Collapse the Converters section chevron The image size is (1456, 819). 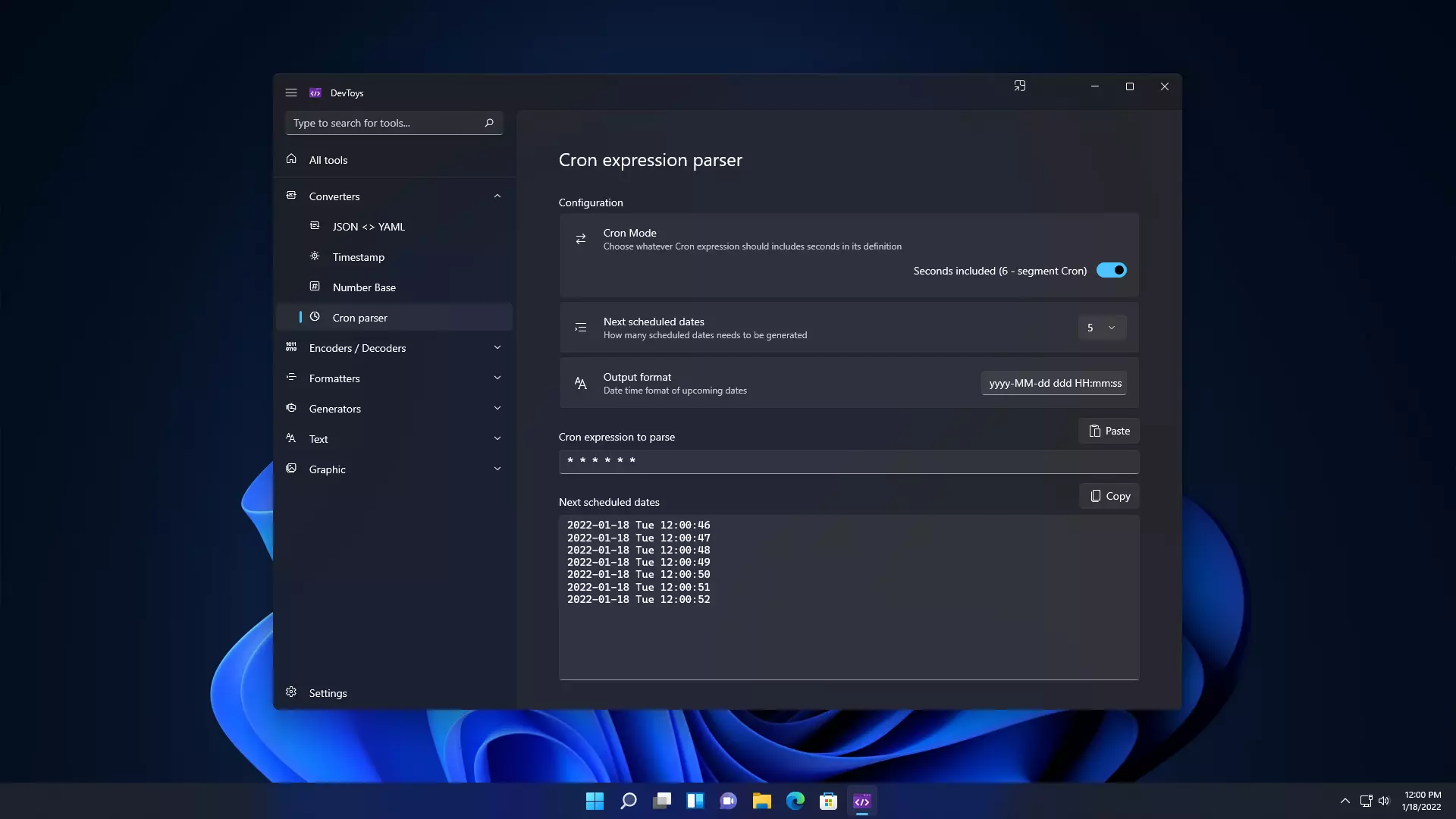pos(497,196)
